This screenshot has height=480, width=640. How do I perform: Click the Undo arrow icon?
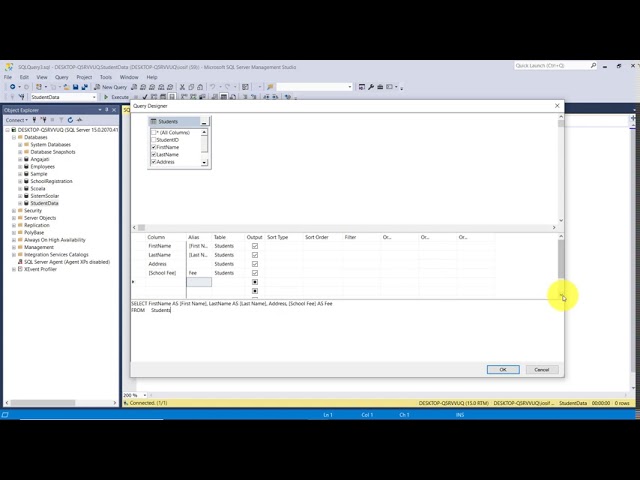[x=212, y=87]
